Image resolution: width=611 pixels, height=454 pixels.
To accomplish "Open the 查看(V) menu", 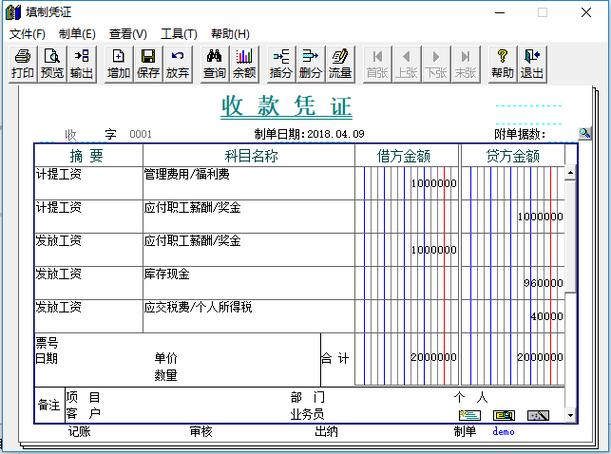I will point(128,34).
